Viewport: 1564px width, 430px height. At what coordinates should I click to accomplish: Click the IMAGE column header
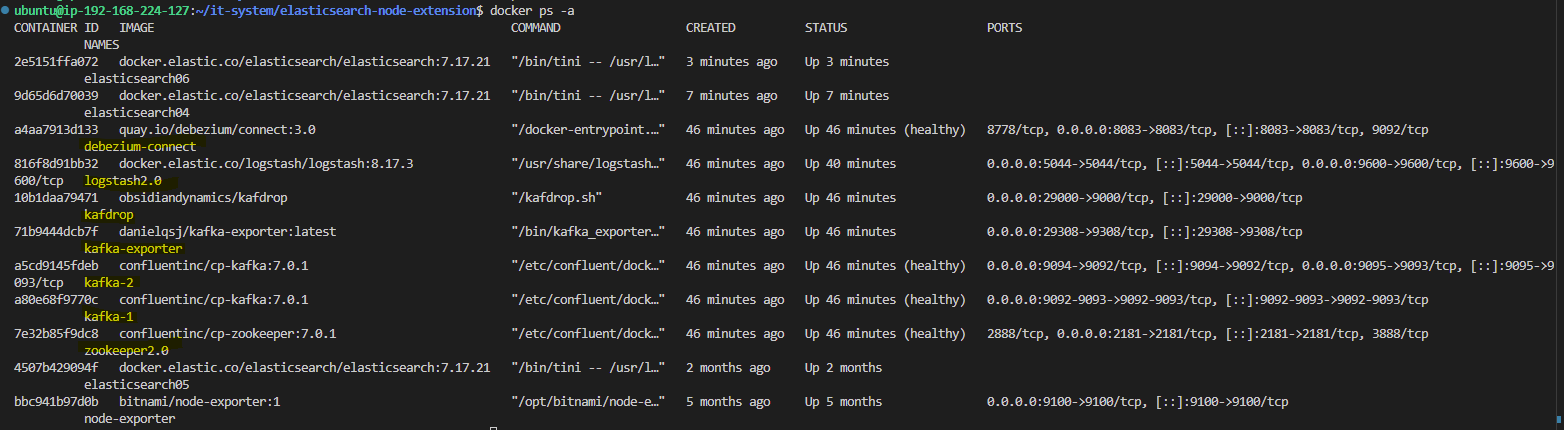point(137,28)
